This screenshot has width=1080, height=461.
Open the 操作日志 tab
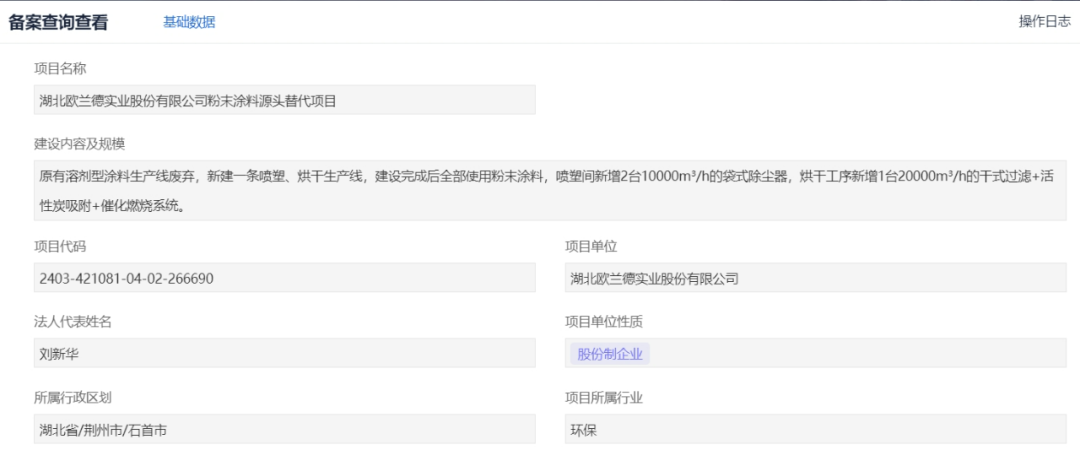[1045, 21]
